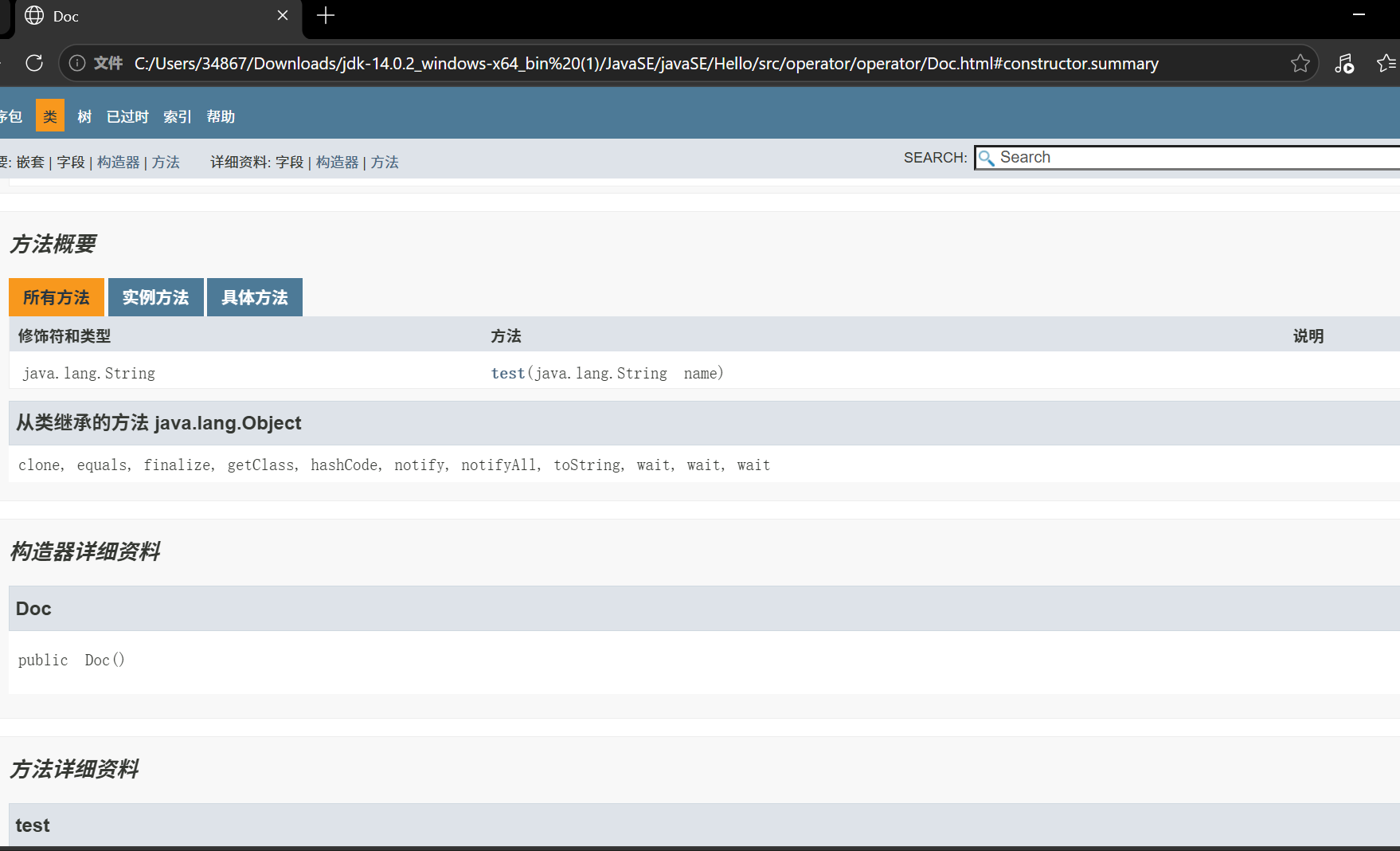The height and width of the screenshot is (851, 1400).
Task: Click the browser reload icon
Action: (34, 63)
